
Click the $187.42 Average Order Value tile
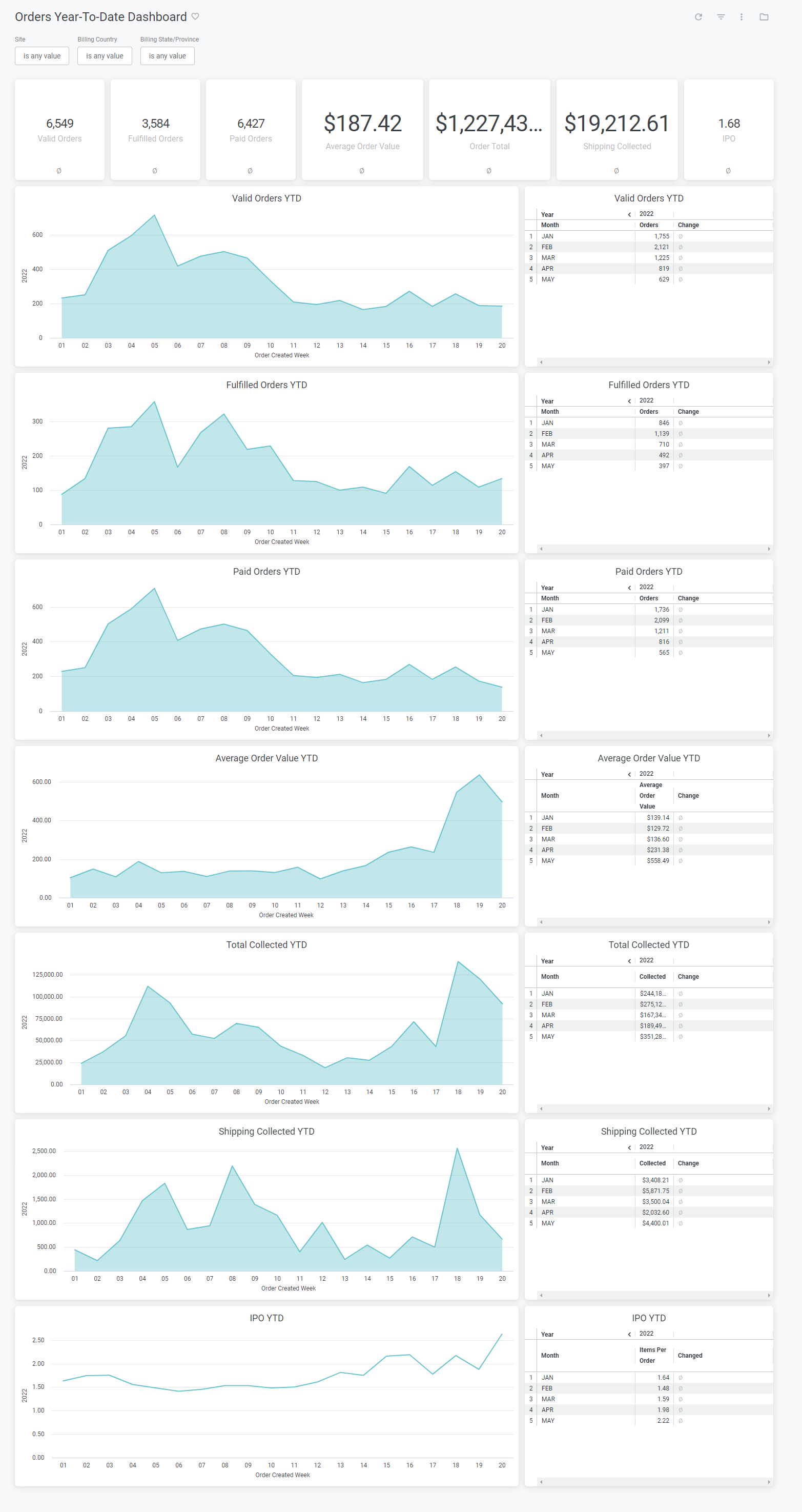tap(363, 130)
